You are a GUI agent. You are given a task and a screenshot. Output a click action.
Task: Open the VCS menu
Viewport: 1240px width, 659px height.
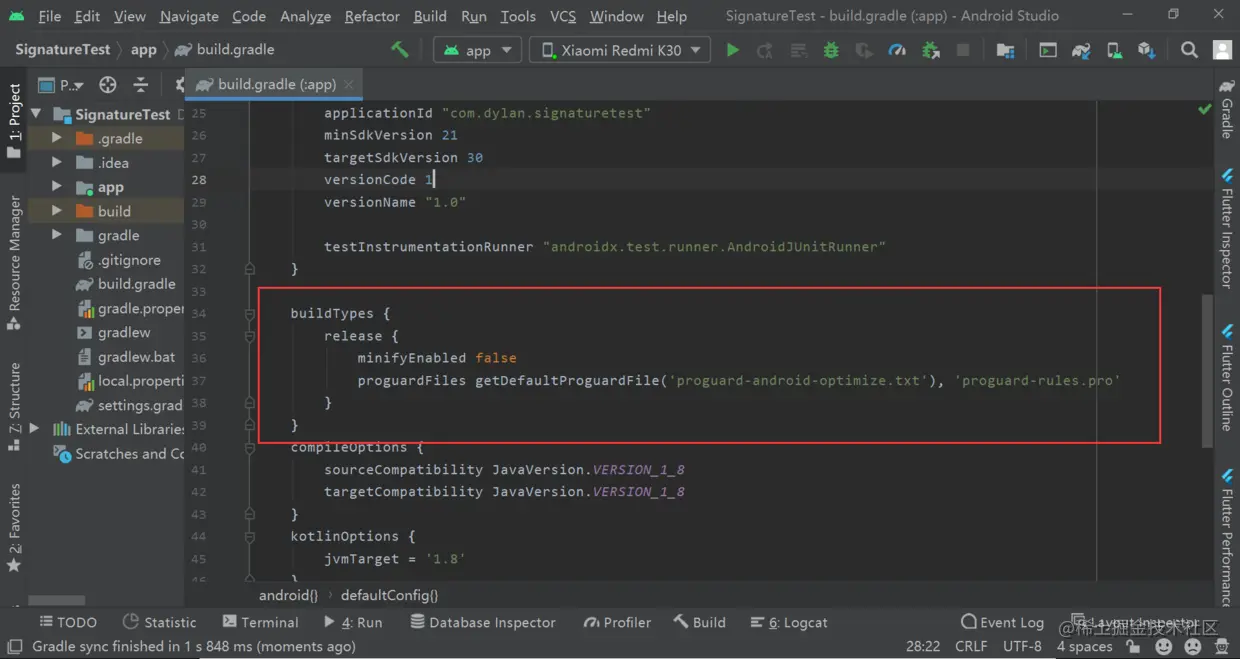[x=563, y=16]
